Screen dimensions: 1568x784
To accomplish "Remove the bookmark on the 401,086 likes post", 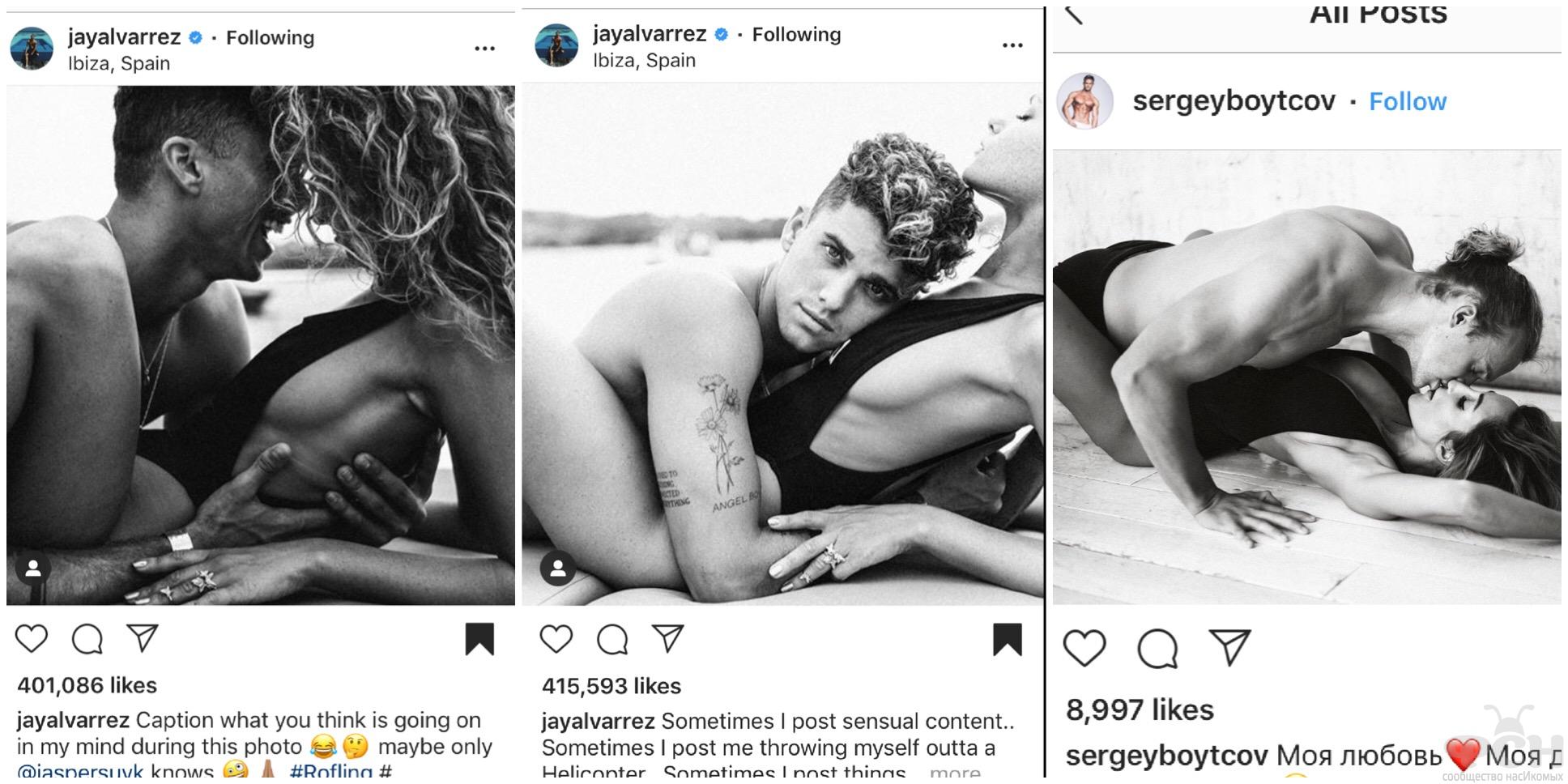I will 479,639.
